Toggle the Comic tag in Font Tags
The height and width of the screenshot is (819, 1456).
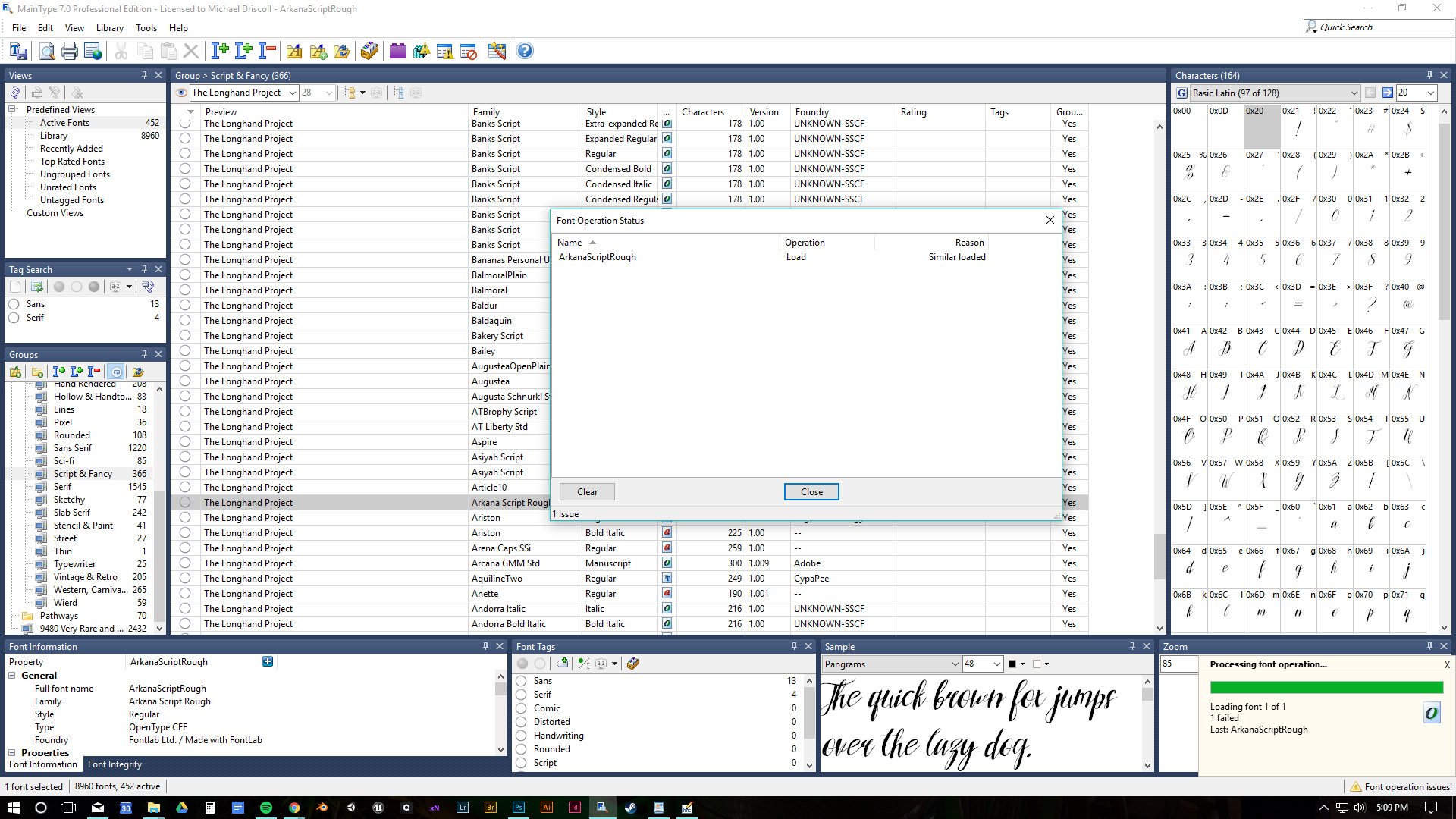(522, 708)
